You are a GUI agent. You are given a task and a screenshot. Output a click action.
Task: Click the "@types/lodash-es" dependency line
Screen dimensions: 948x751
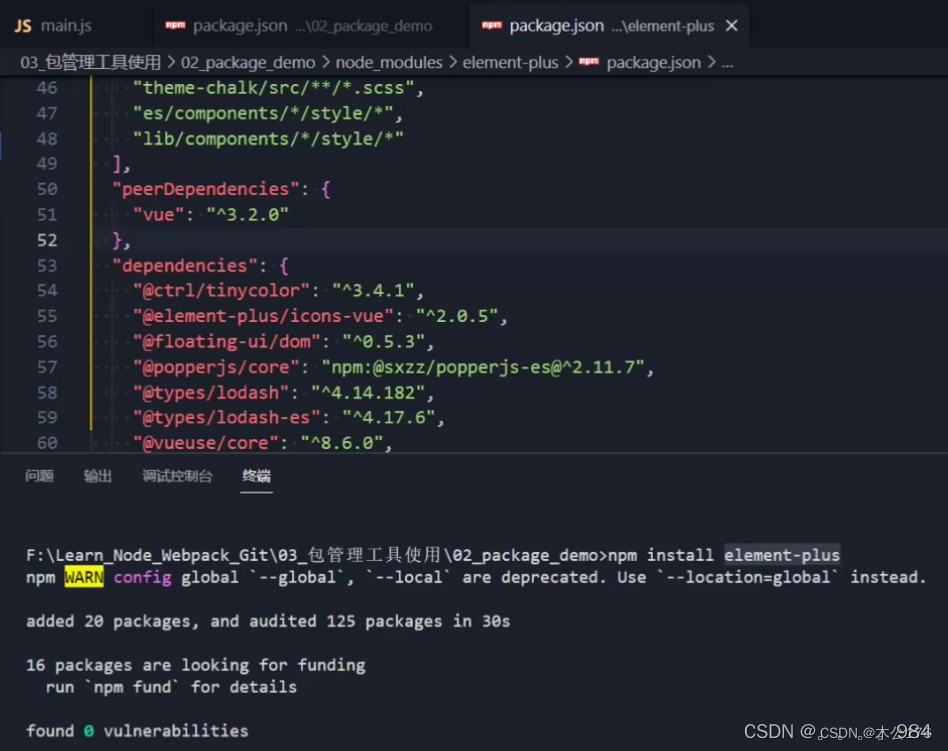click(x=288, y=418)
